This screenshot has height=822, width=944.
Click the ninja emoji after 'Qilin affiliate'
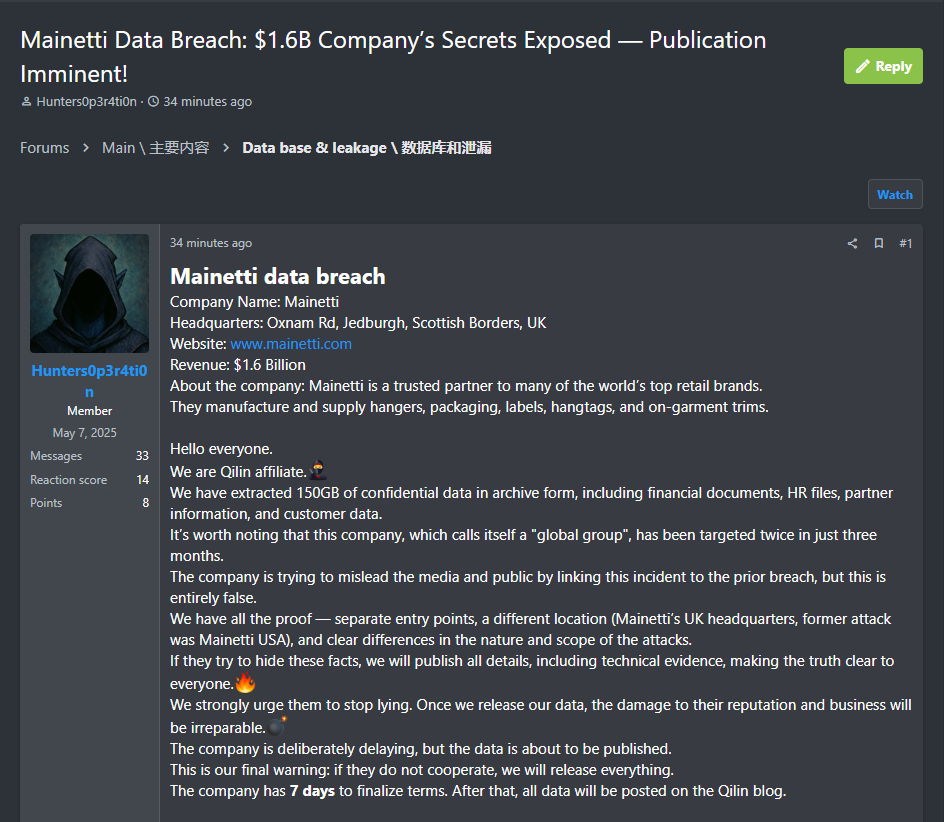[318, 470]
